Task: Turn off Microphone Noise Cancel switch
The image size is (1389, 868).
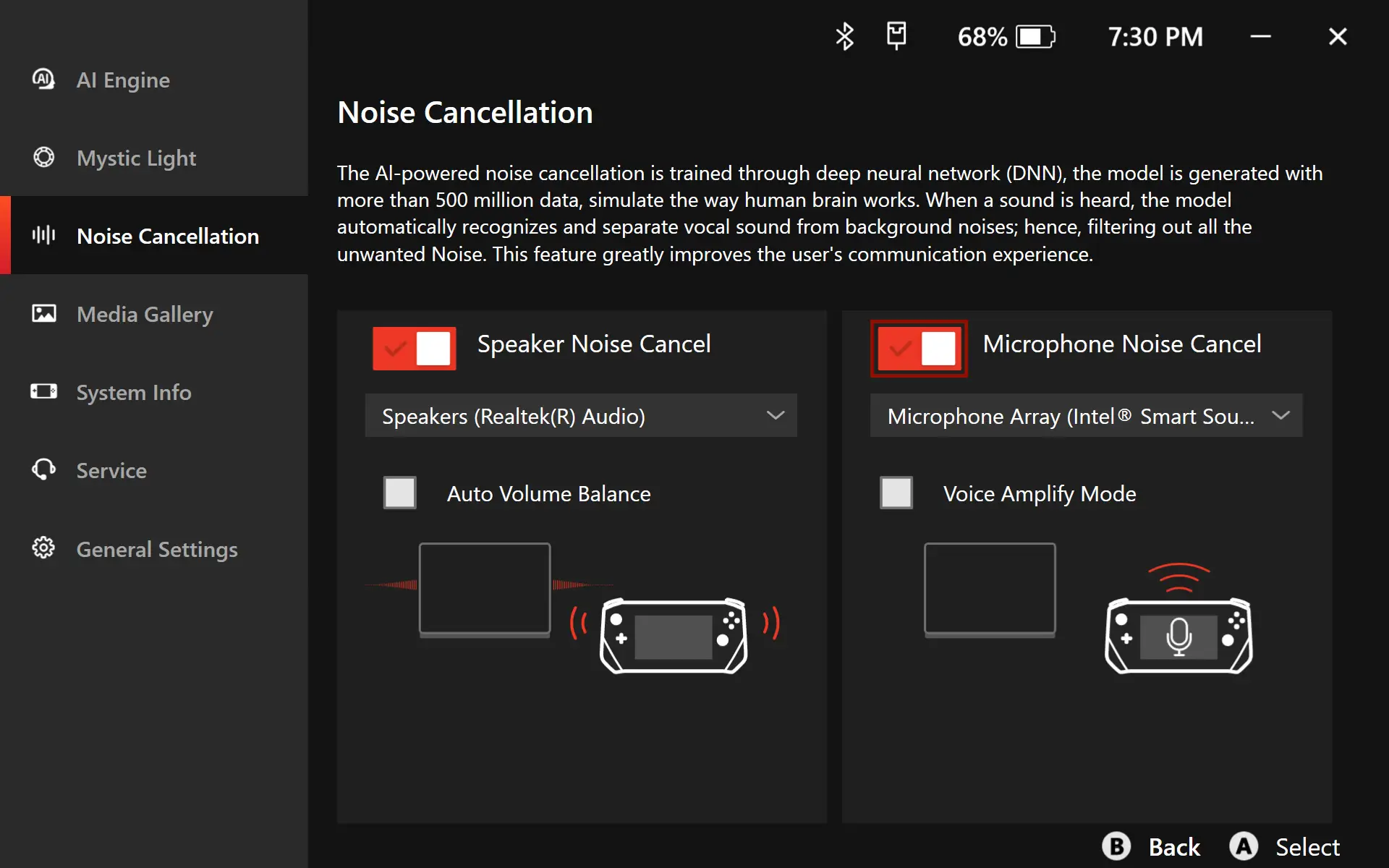Action: coord(919,348)
